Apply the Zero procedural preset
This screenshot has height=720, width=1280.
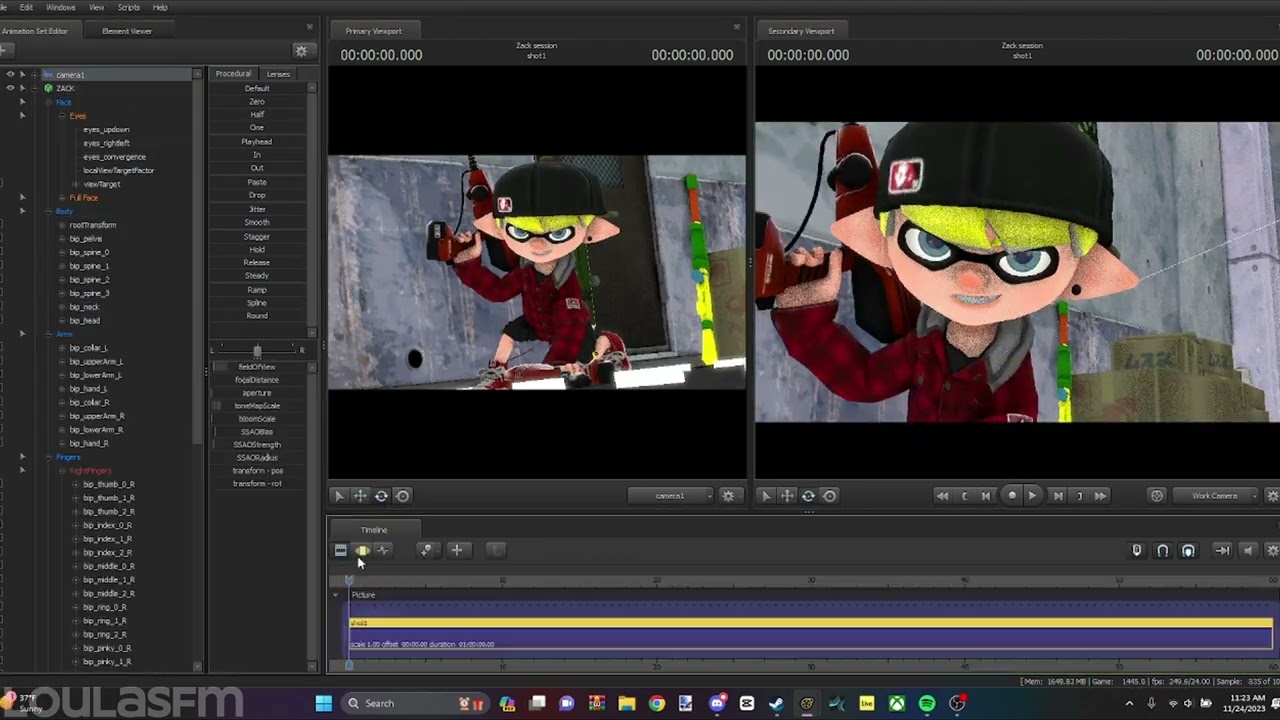coord(257,102)
